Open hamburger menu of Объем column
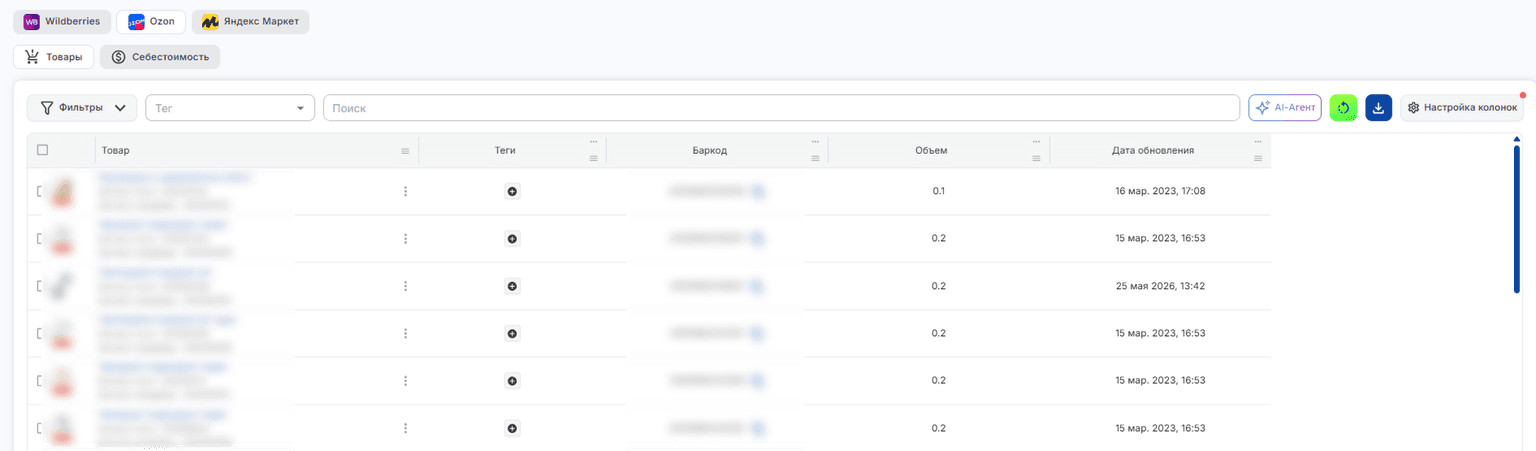 click(1037, 159)
